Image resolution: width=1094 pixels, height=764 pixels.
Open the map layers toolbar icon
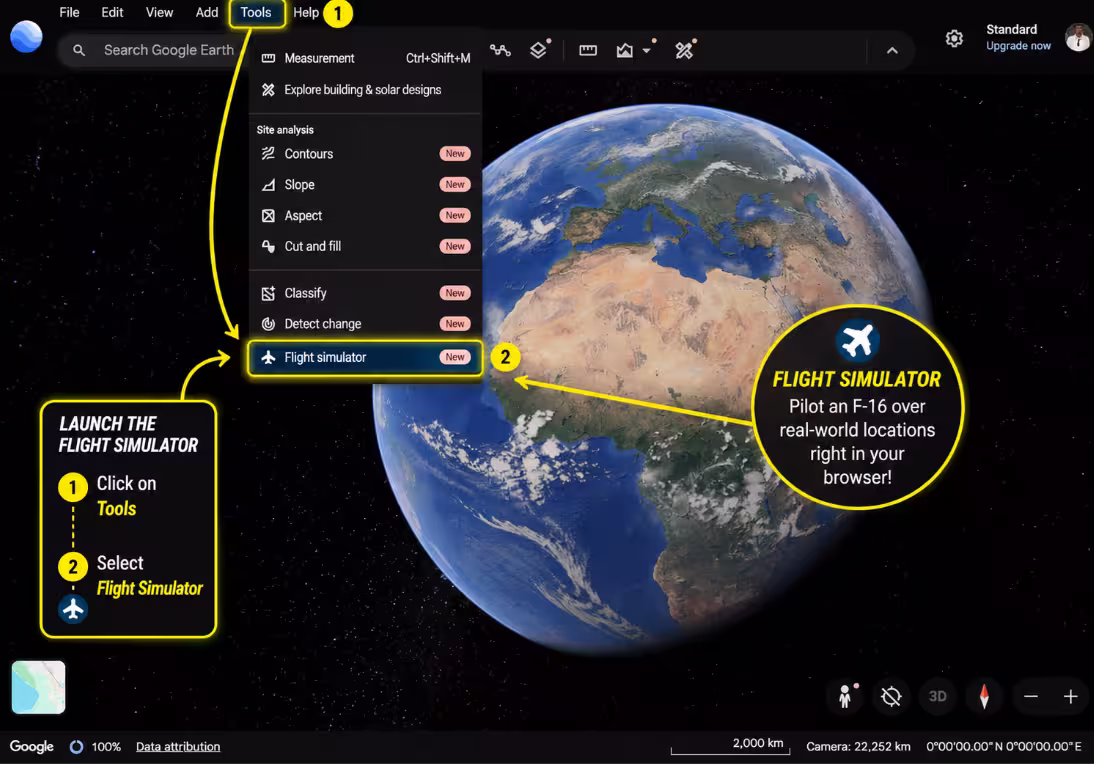tap(538, 50)
